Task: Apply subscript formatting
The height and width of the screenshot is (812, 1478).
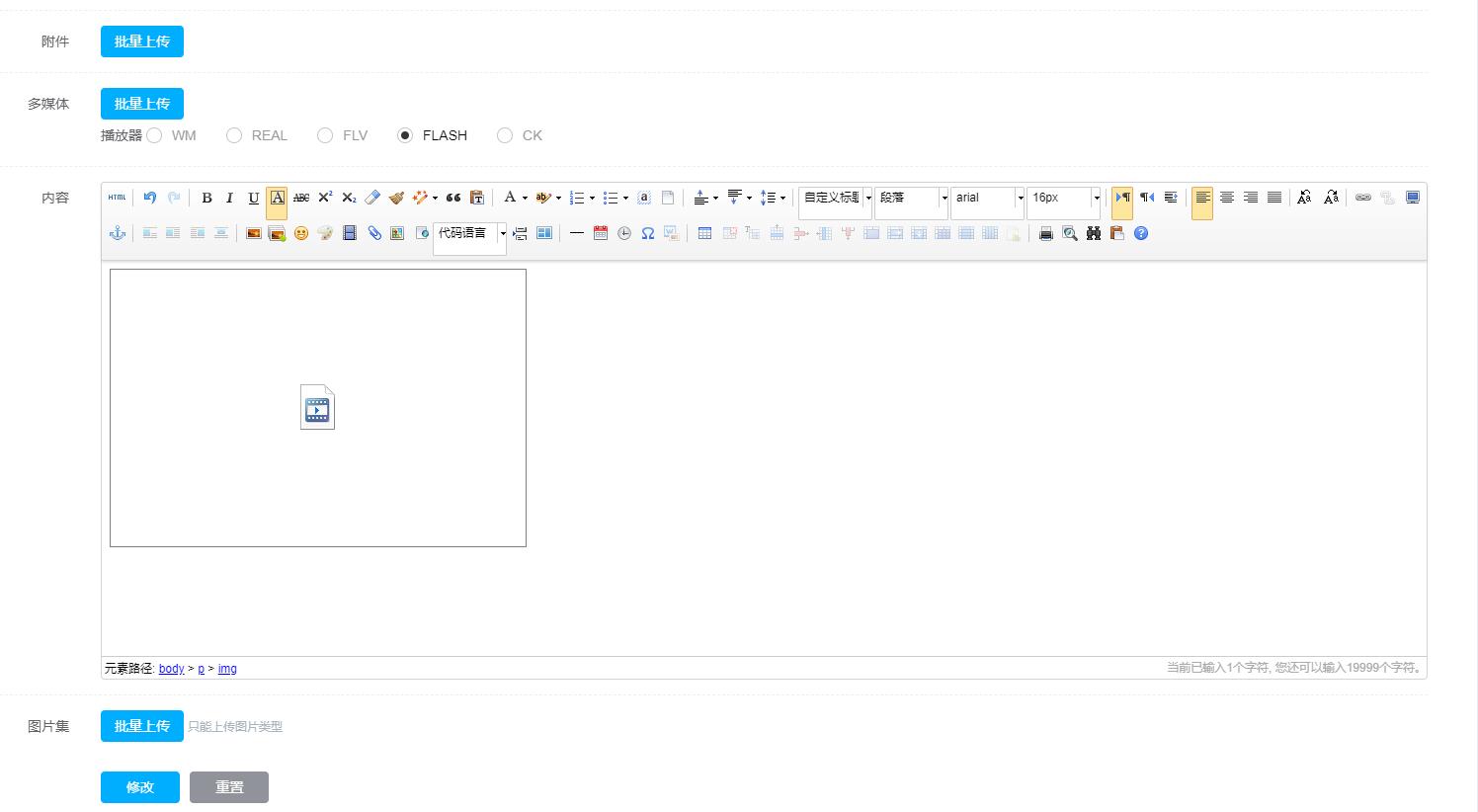Action: coord(349,198)
